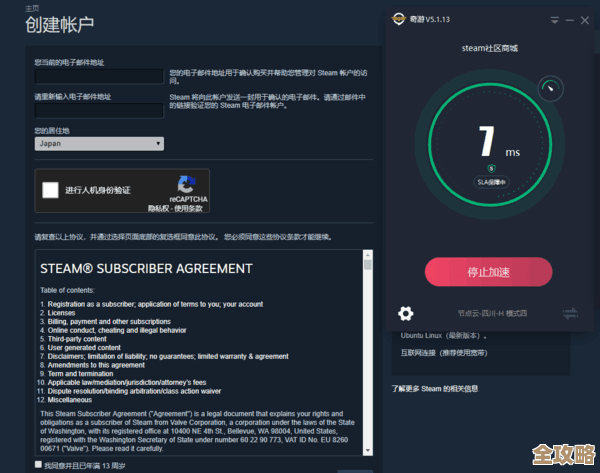Open the Japan country of residence dropdown
This screenshot has width=600, height=473.
click(x=99, y=144)
